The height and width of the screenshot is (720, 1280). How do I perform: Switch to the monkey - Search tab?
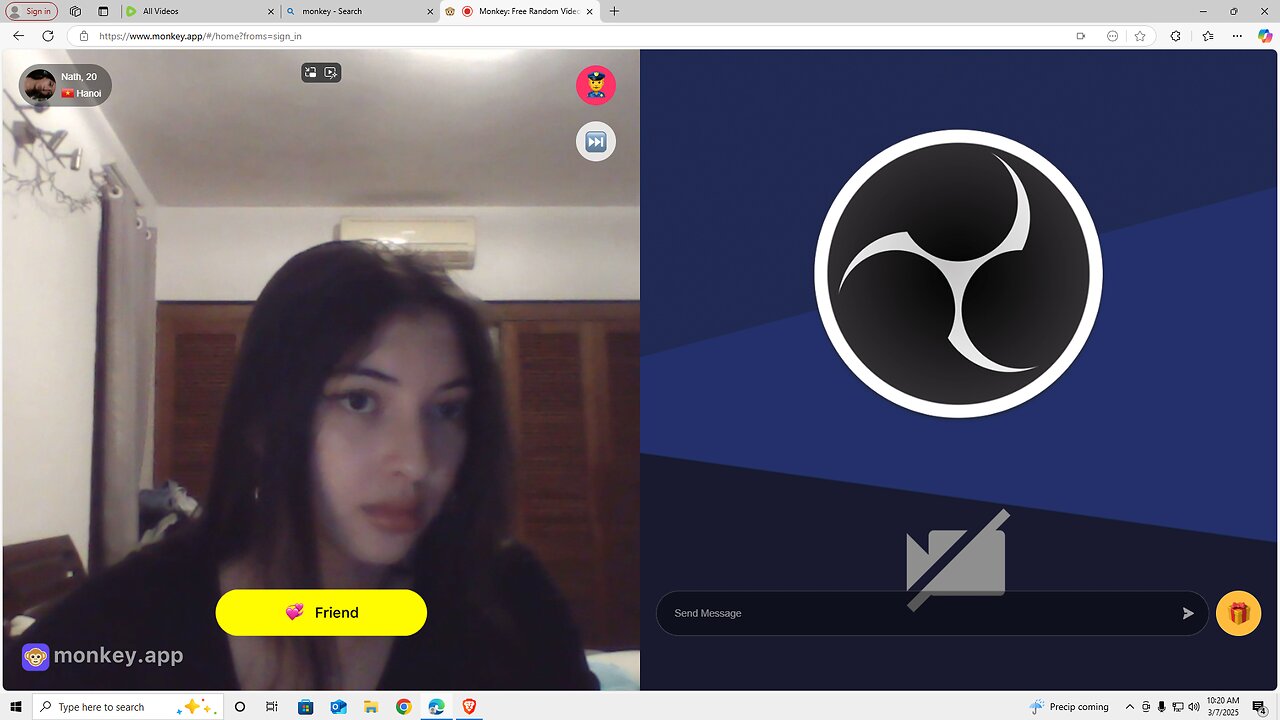pyautogui.click(x=358, y=11)
